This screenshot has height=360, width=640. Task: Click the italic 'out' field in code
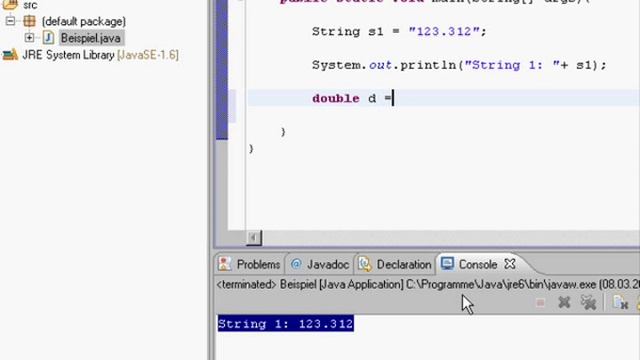pyautogui.click(x=380, y=65)
